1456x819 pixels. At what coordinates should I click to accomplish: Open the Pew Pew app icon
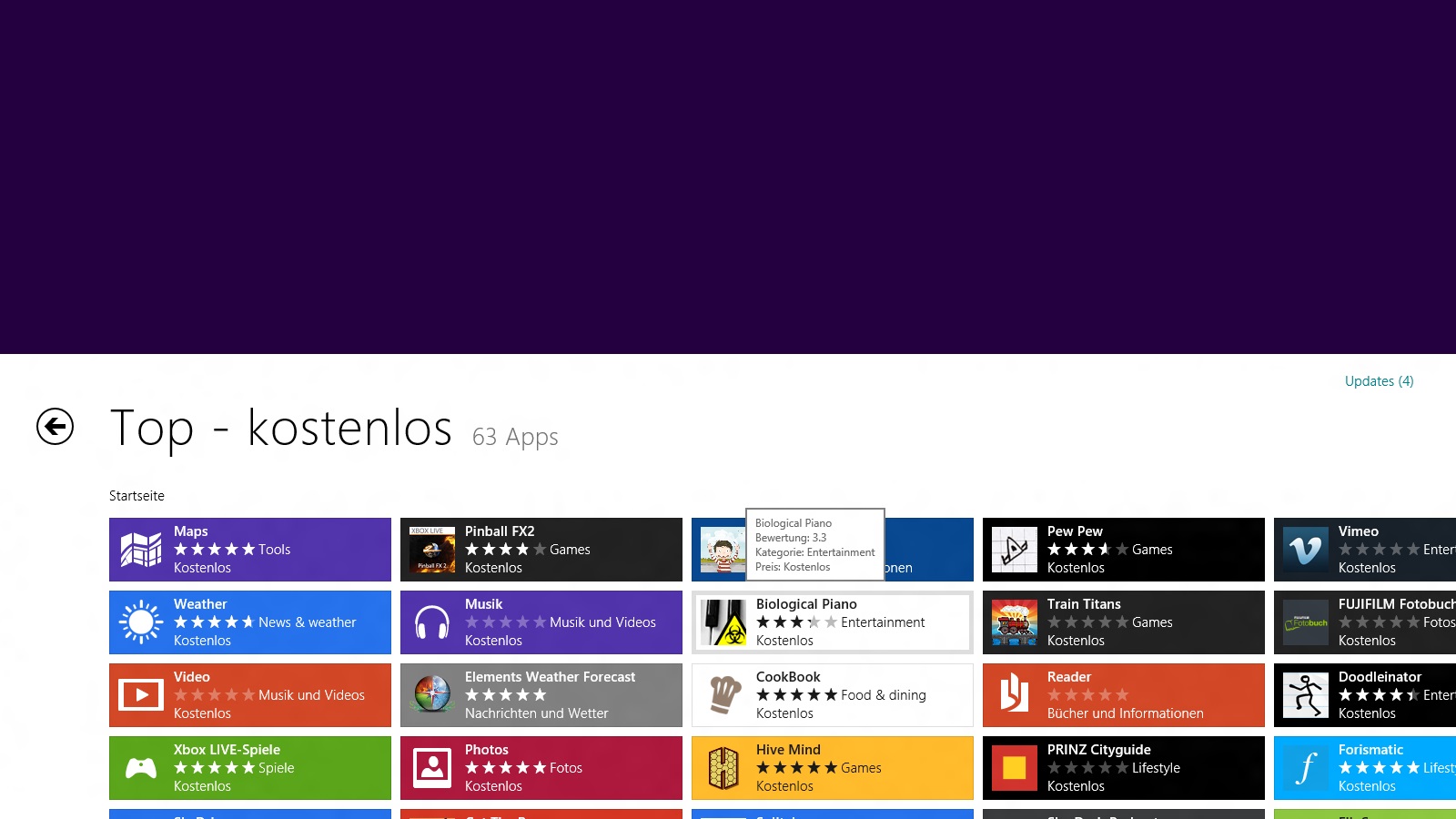(1015, 550)
